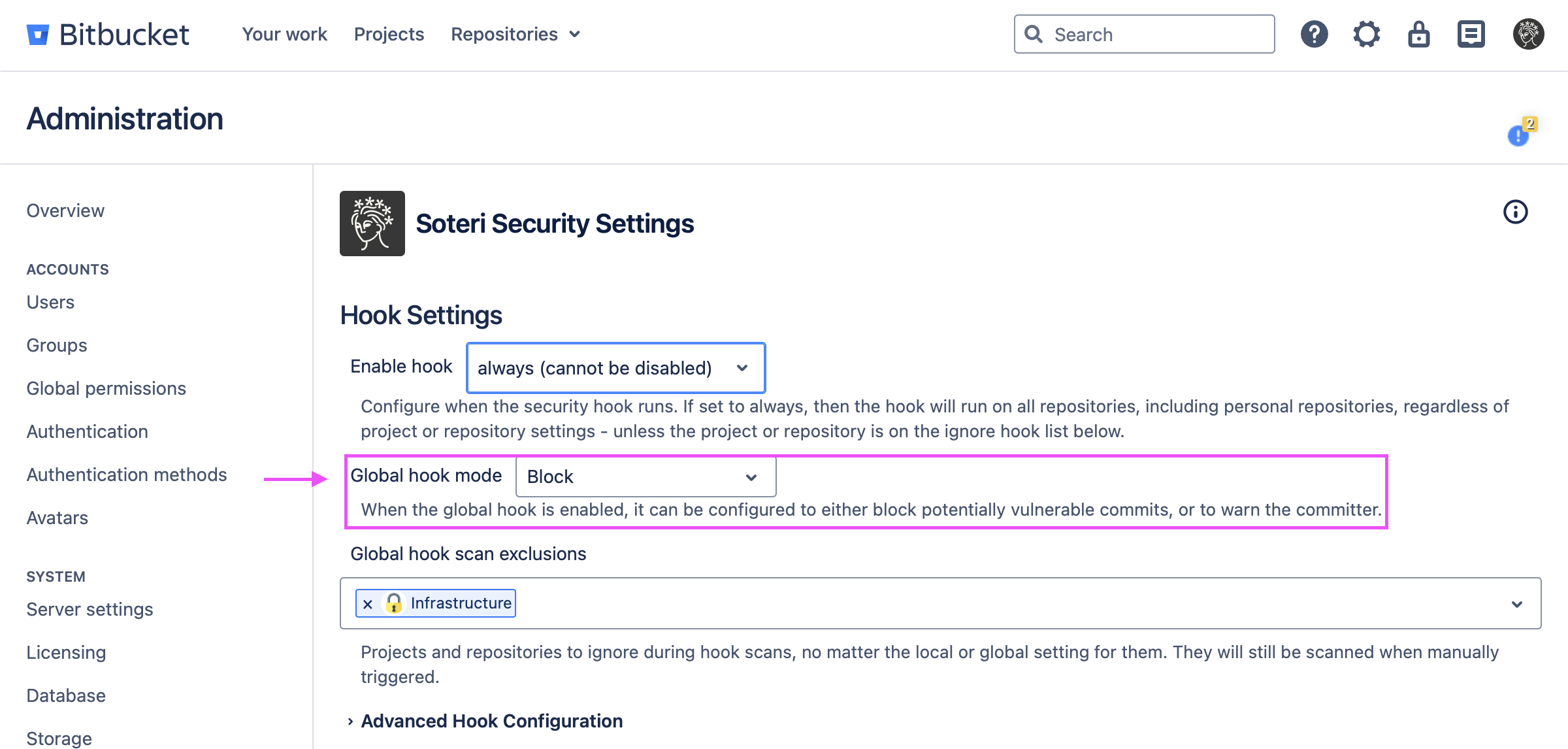Click the blue alert notification badge
The width and height of the screenshot is (1568, 749).
pos(1519,135)
